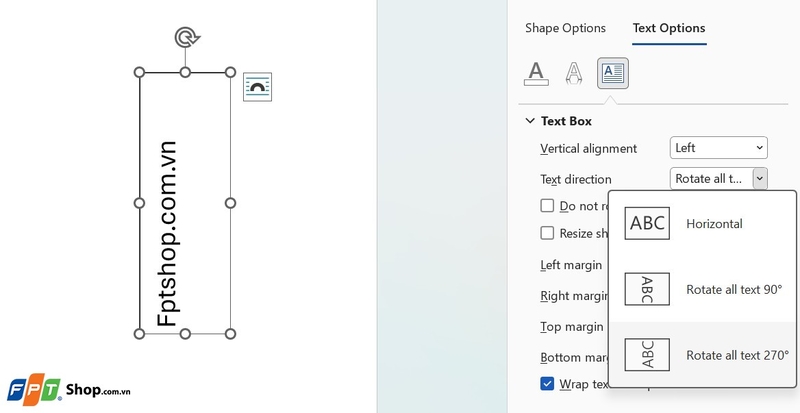
Task: Click the Text direction dropdown arrow
Action: pos(760,178)
